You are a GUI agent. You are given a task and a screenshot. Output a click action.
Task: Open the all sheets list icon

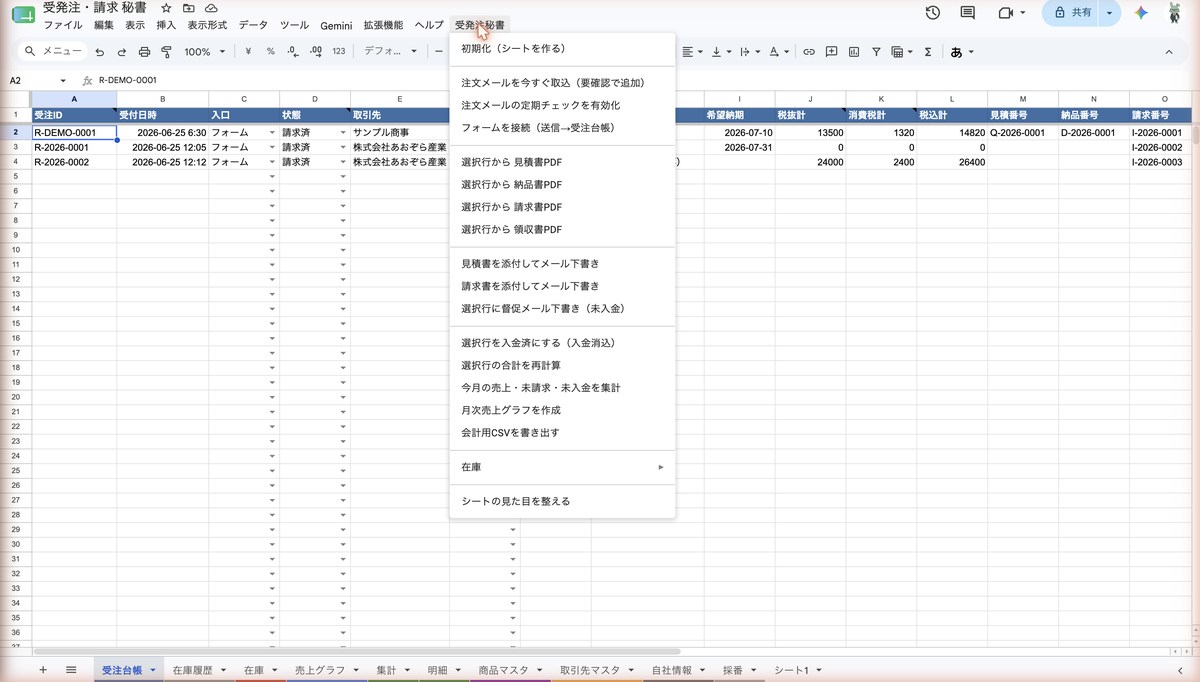[x=71, y=669]
